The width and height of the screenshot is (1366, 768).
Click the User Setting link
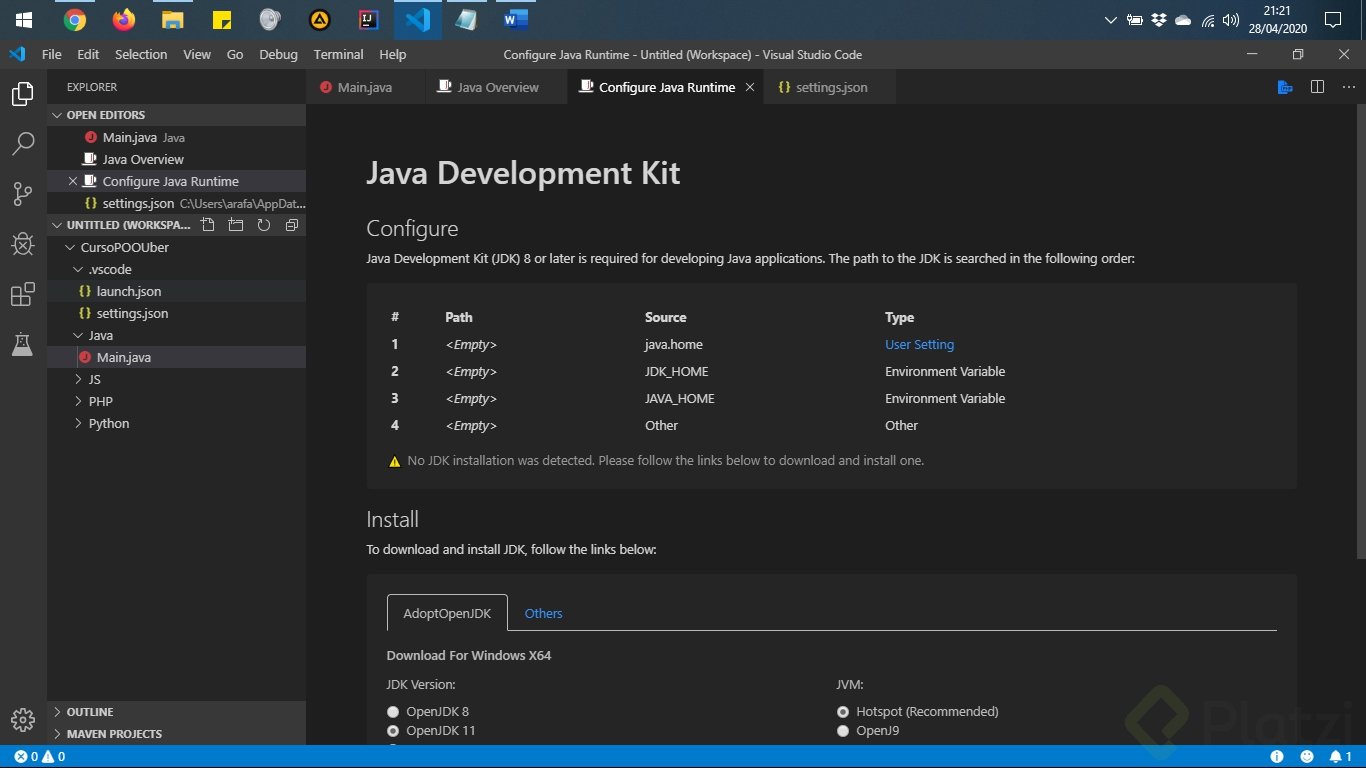click(919, 344)
